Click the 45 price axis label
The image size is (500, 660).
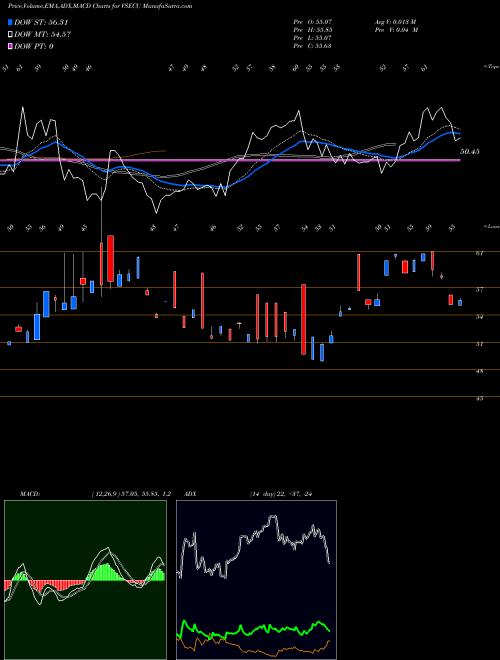click(x=479, y=398)
